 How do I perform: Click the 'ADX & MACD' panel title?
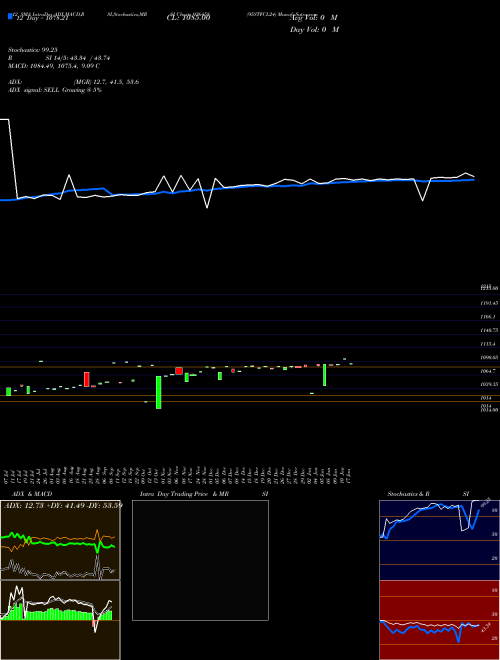tap(32, 494)
